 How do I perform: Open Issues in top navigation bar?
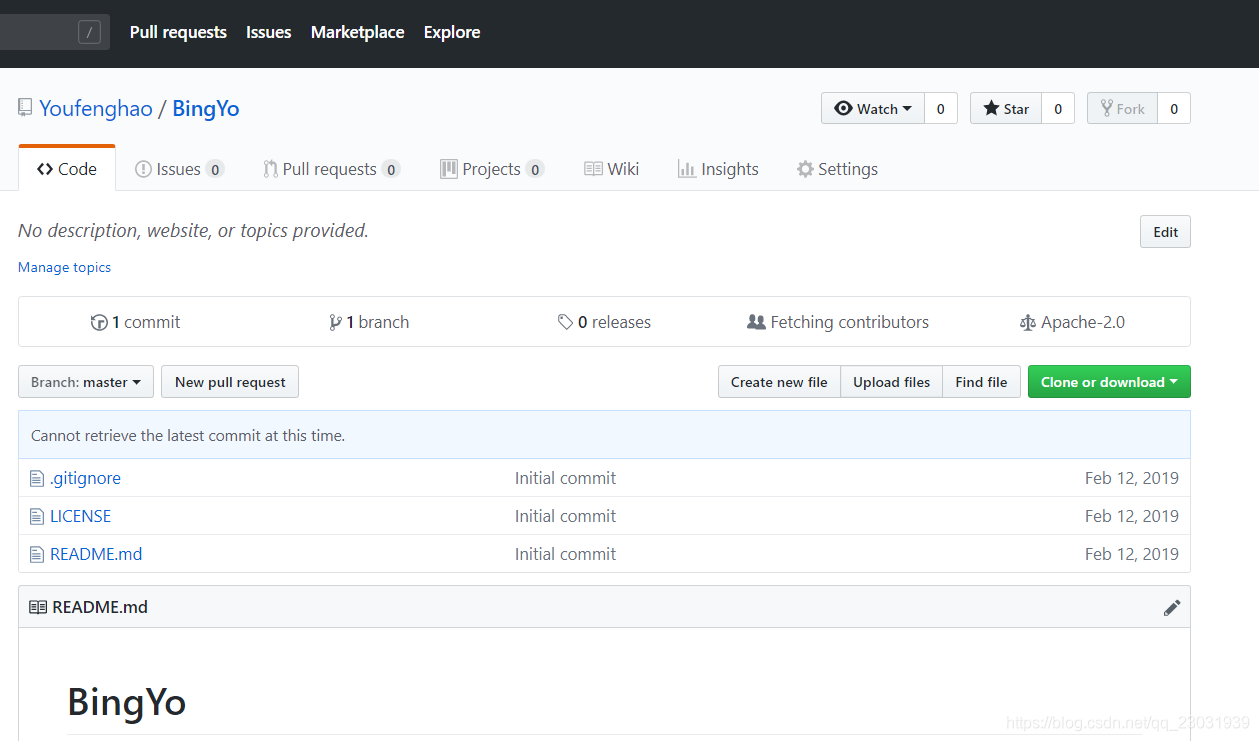coord(269,32)
